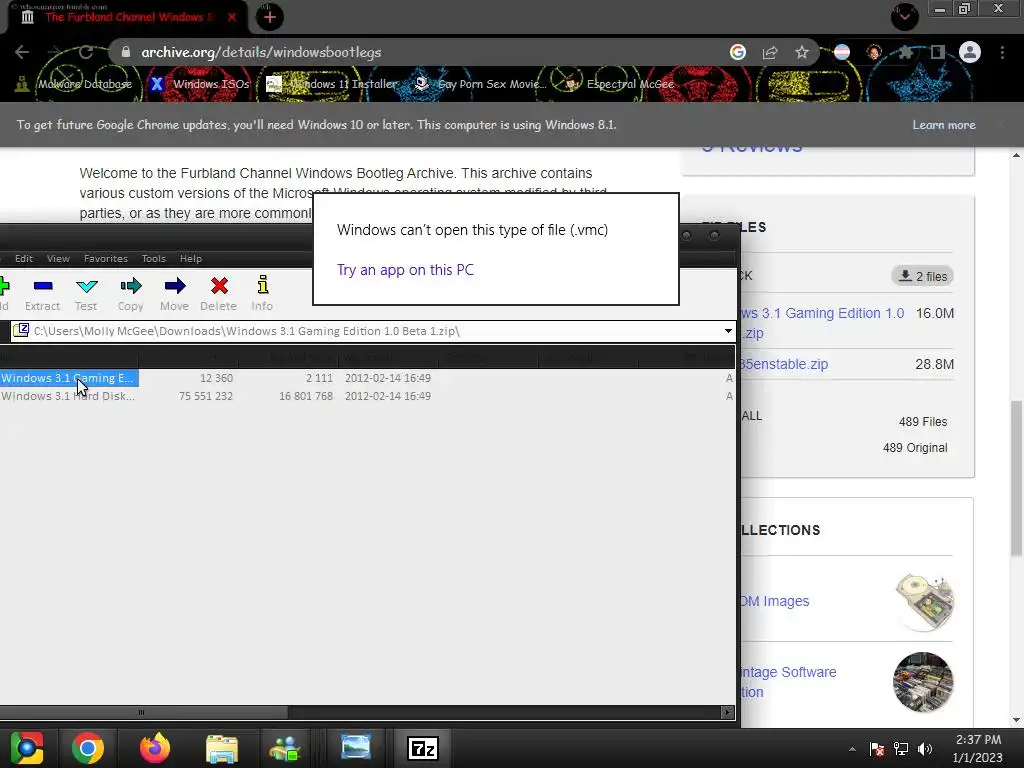Click the 2 files download button
1024x768 pixels.
923,276
